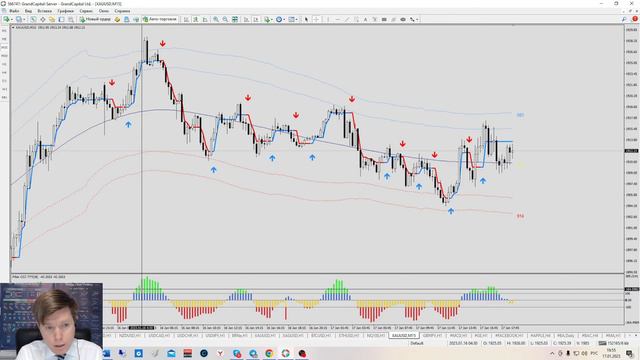Expand the Indicators dropdown arrow
Image resolution: width=640 pixels, height=360 pixels.
(x=272, y=19)
